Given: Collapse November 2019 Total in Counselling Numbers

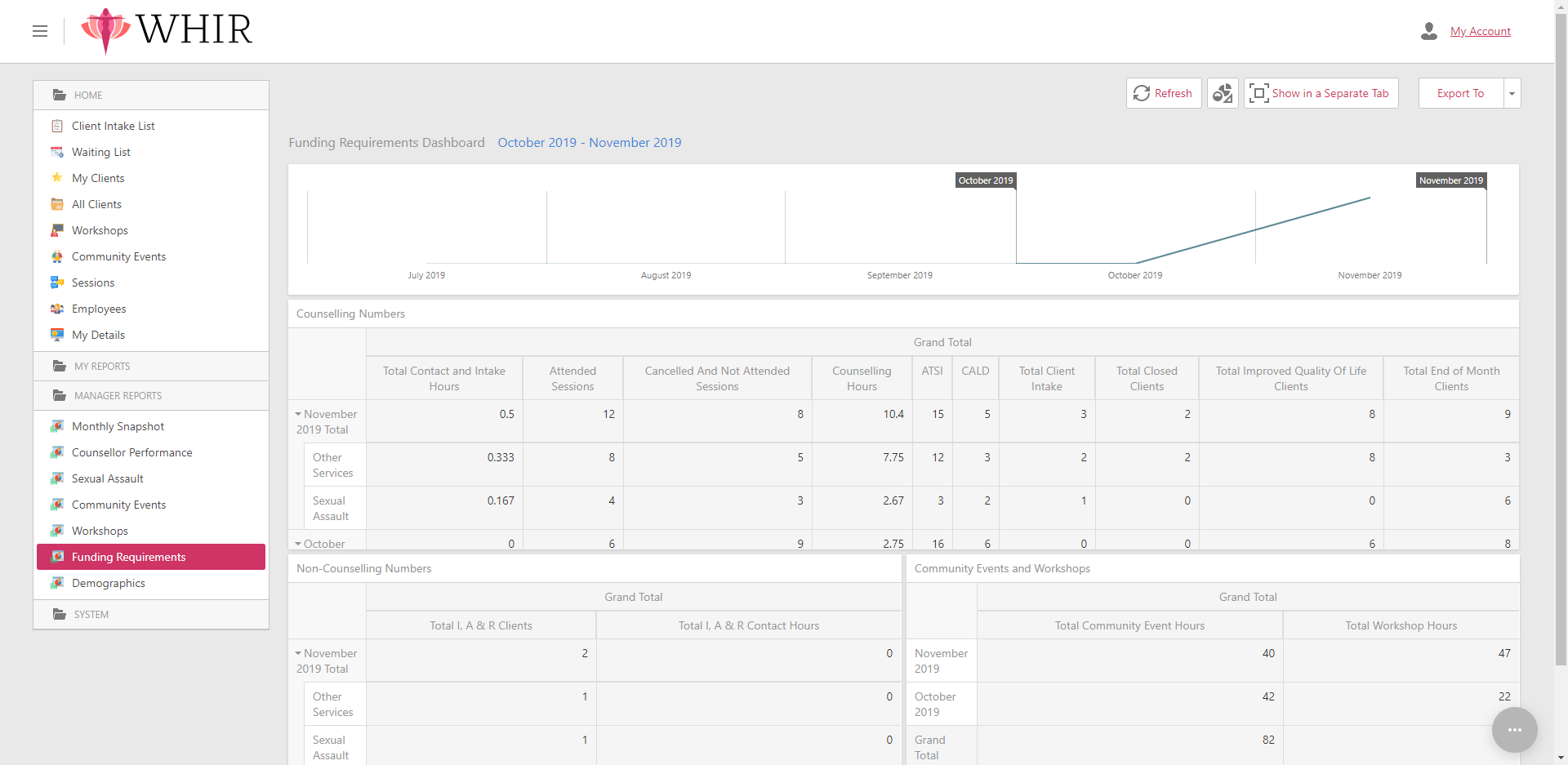Looking at the screenshot, I should coord(298,414).
